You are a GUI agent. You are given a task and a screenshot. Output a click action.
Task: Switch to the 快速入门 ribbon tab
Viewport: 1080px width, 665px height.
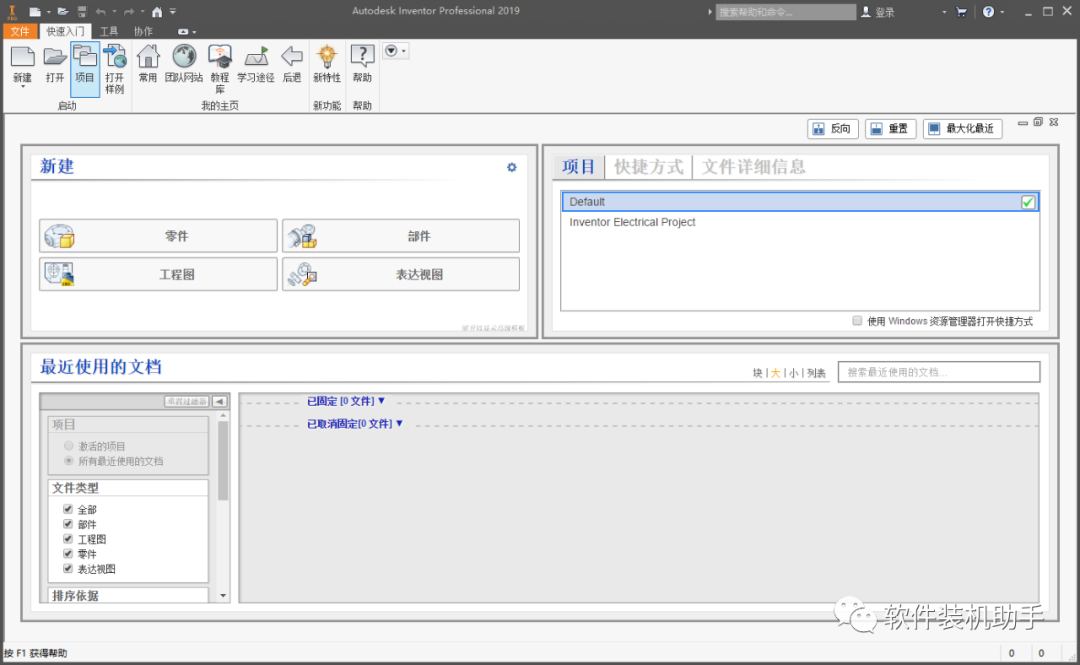click(x=65, y=32)
